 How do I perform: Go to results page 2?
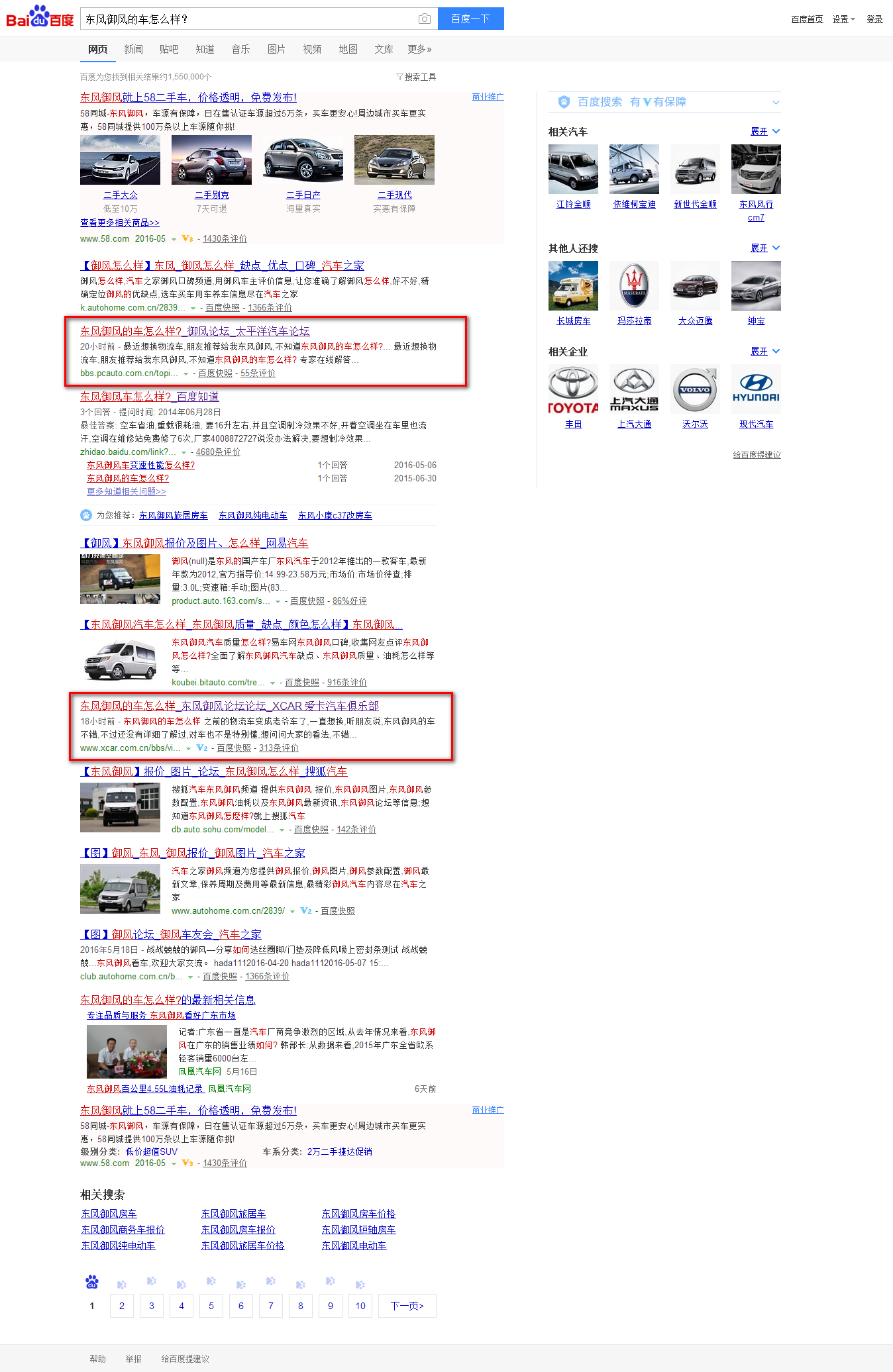121,1306
